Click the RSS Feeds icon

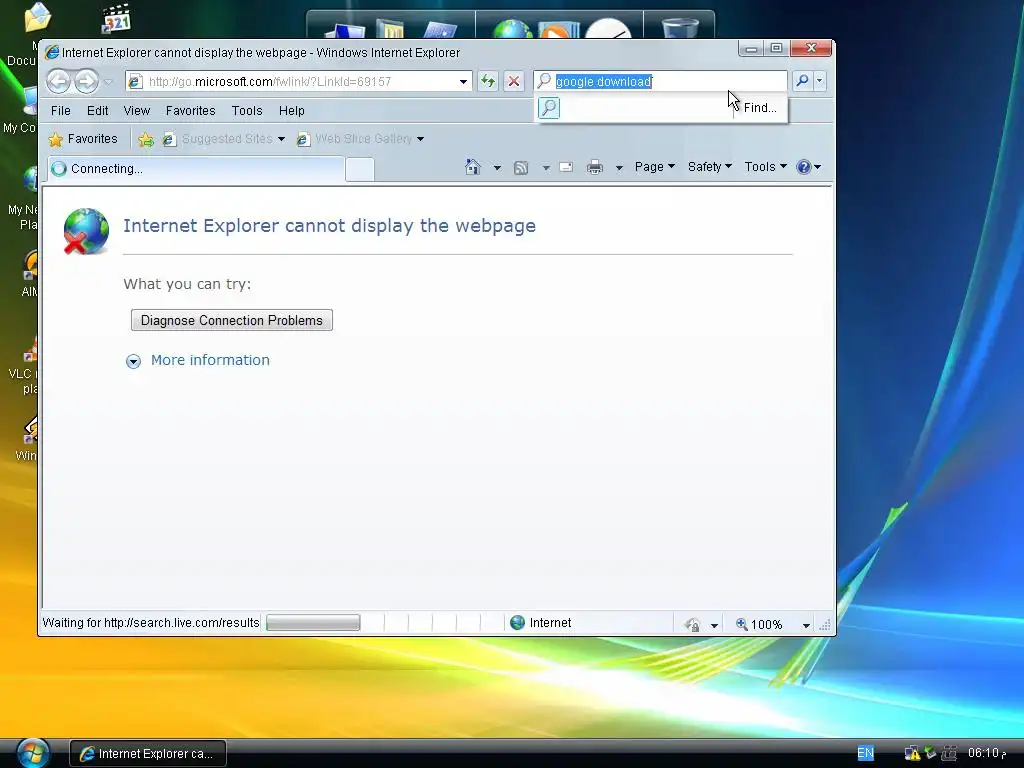(520, 168)
